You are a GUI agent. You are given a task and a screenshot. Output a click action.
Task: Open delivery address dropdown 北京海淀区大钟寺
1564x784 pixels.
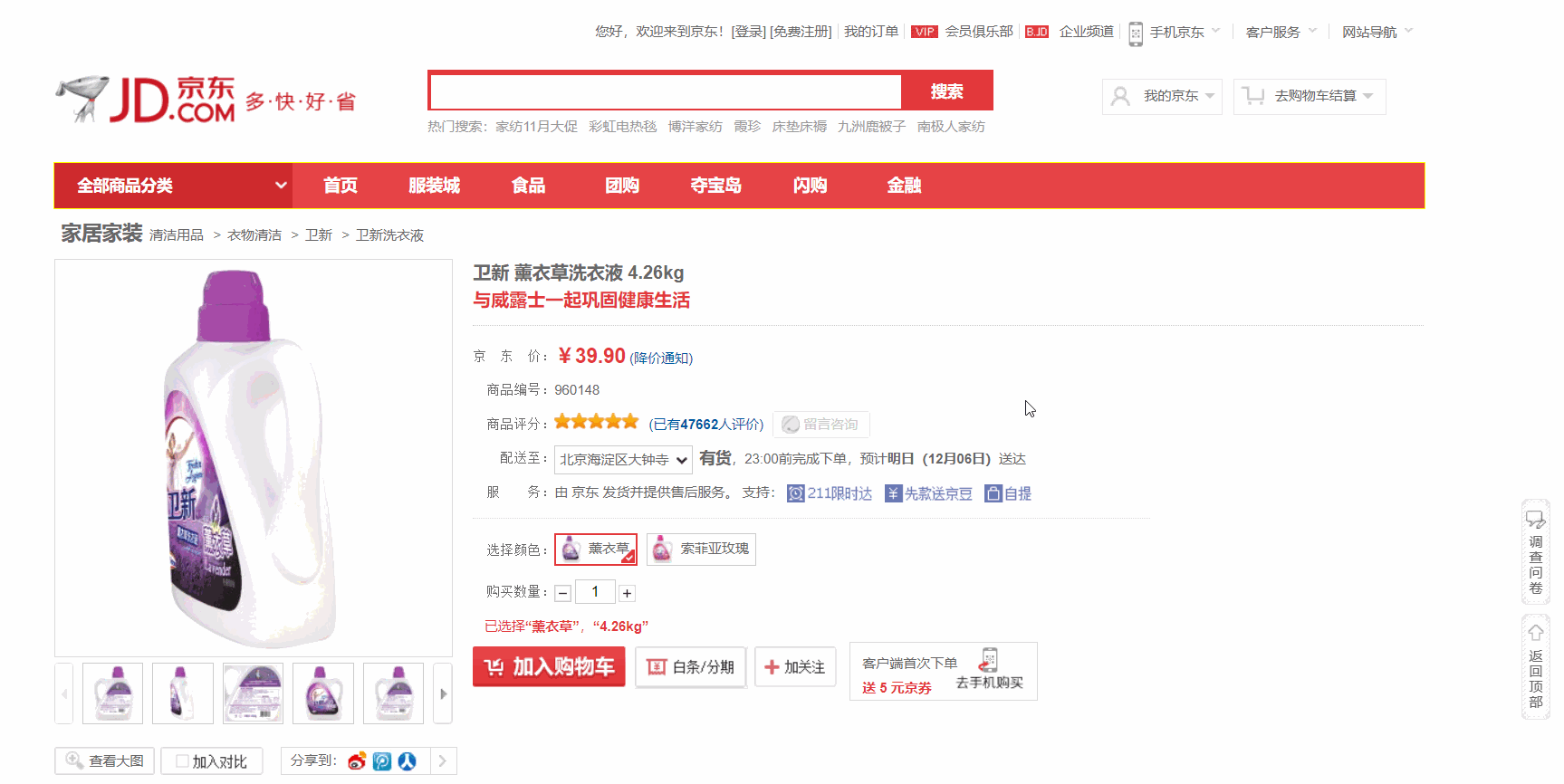(623, 460)
